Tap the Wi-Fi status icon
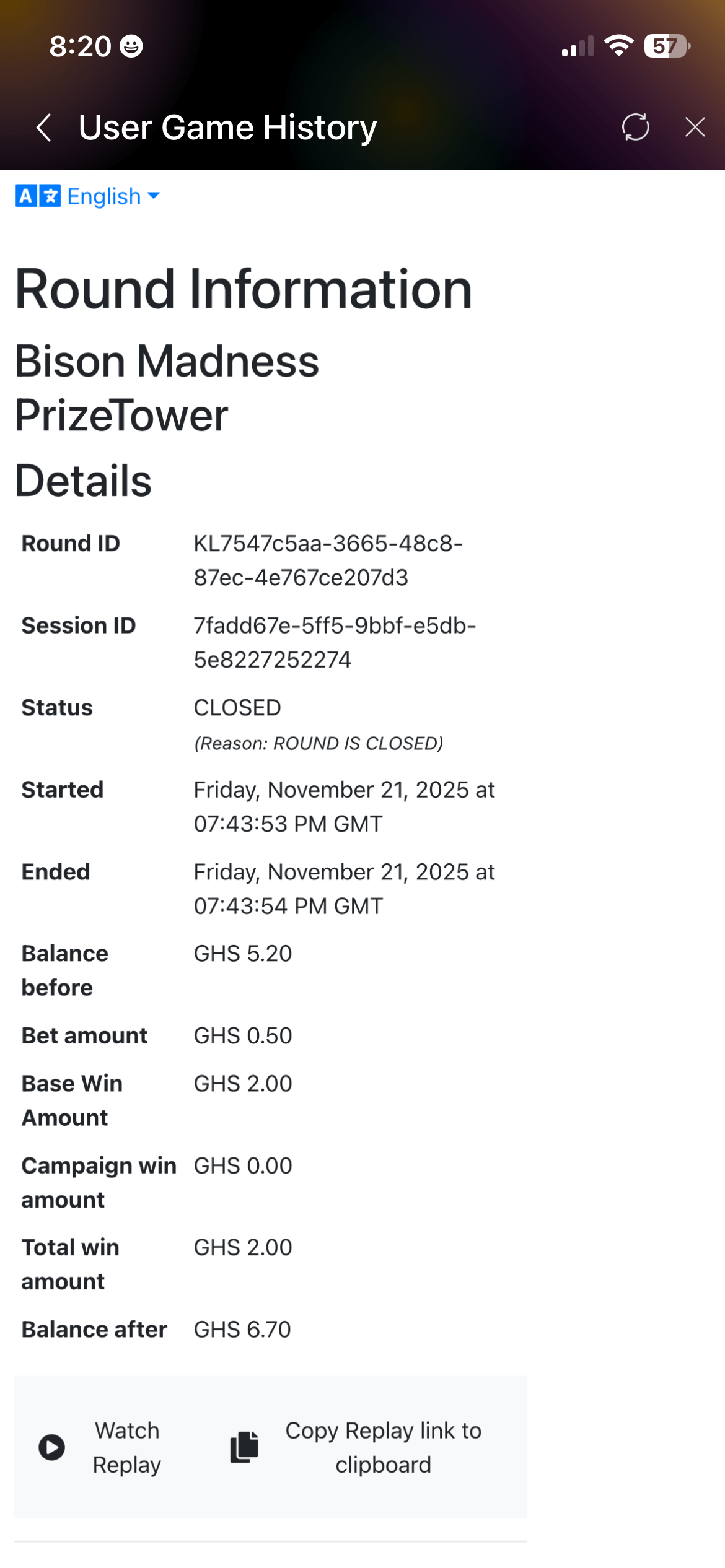Viewport: 725px width, 1568px height. pos(618,46)
